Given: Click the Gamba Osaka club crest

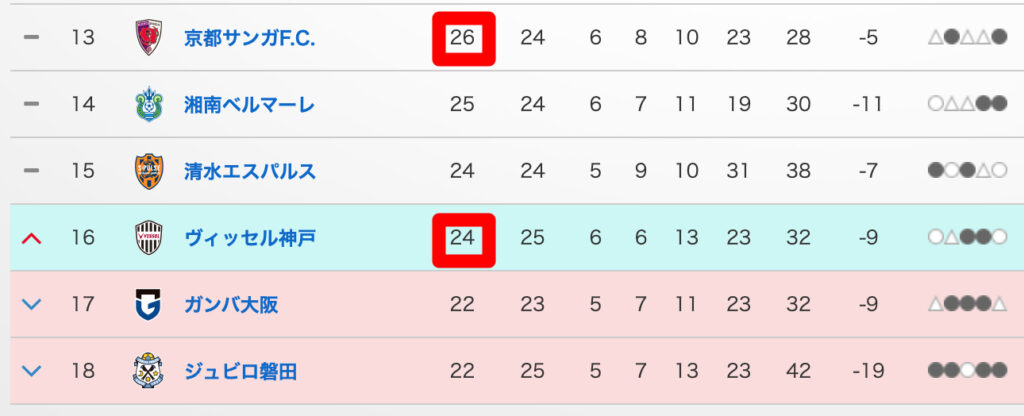Looking at the screenshot, I should [x=147, y=304].
